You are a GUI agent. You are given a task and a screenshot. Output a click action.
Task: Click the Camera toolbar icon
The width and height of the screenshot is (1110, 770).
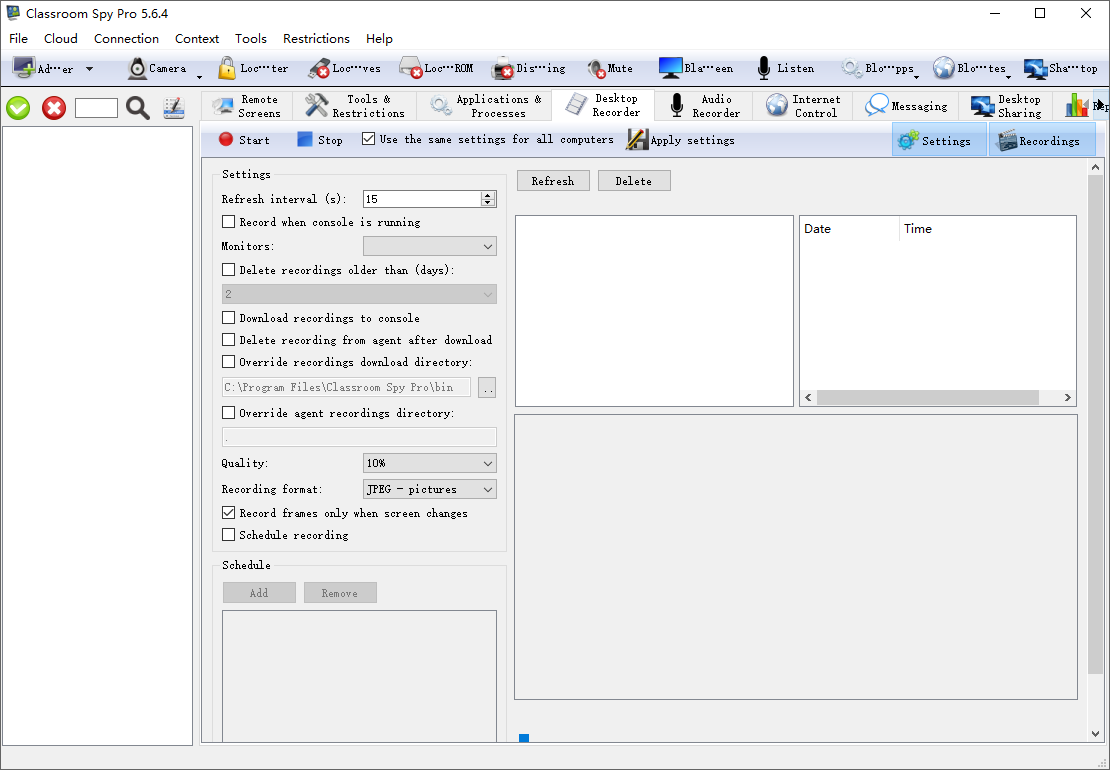coord(137,69)
